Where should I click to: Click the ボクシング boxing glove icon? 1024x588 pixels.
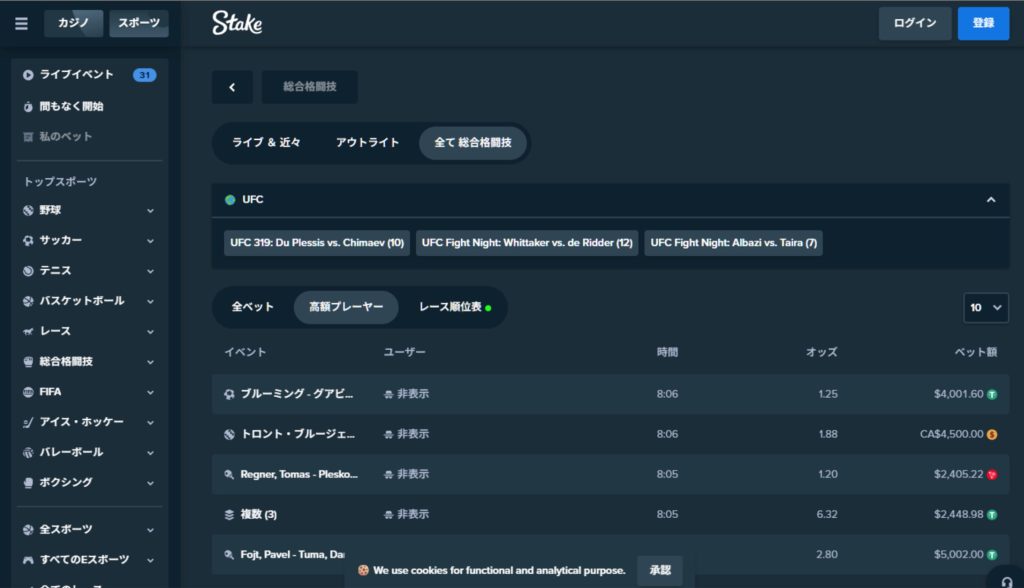pyautogui.click(x=28, y=483)
